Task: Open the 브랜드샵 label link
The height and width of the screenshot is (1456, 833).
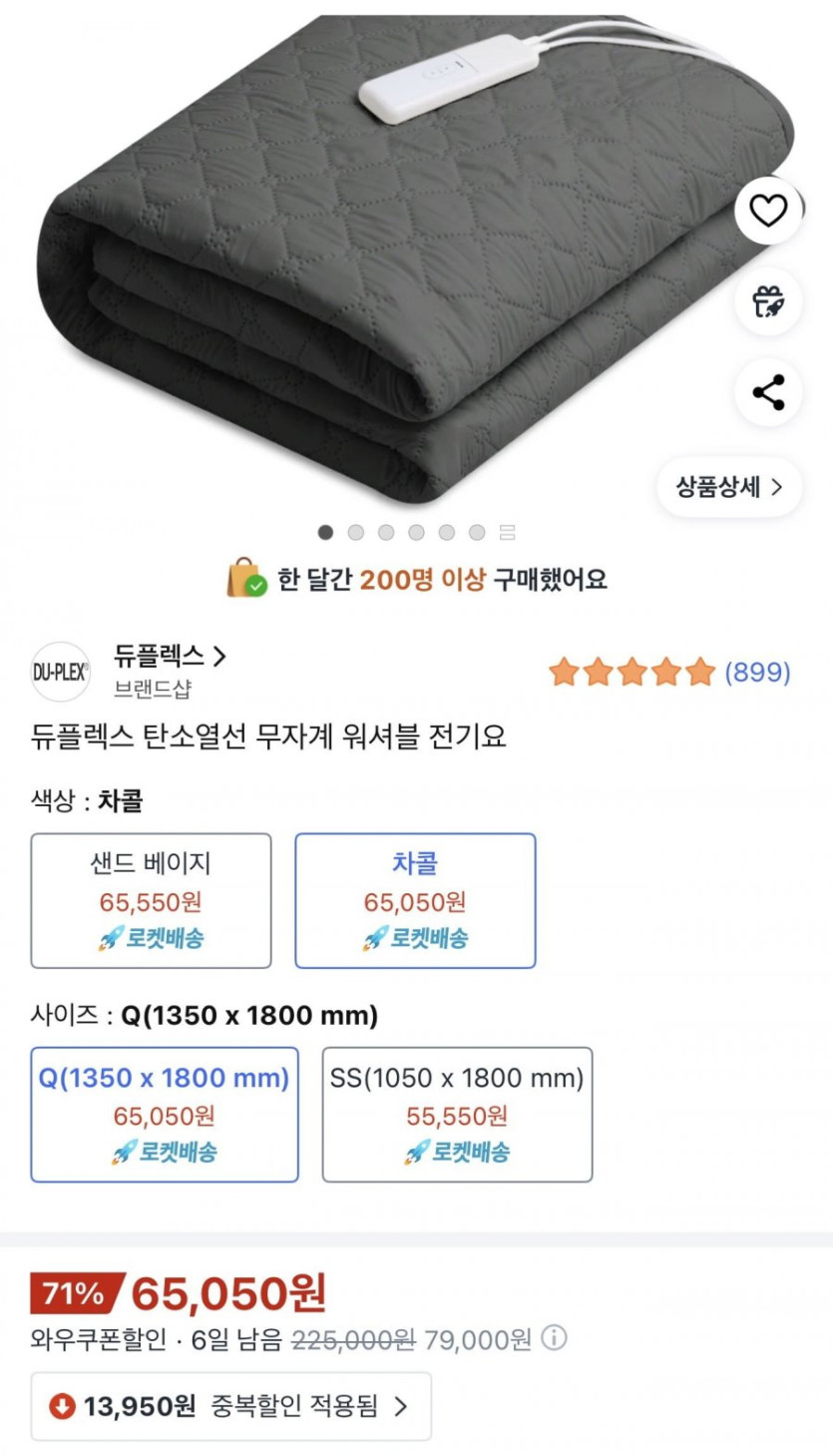Action: coord(153,689)
